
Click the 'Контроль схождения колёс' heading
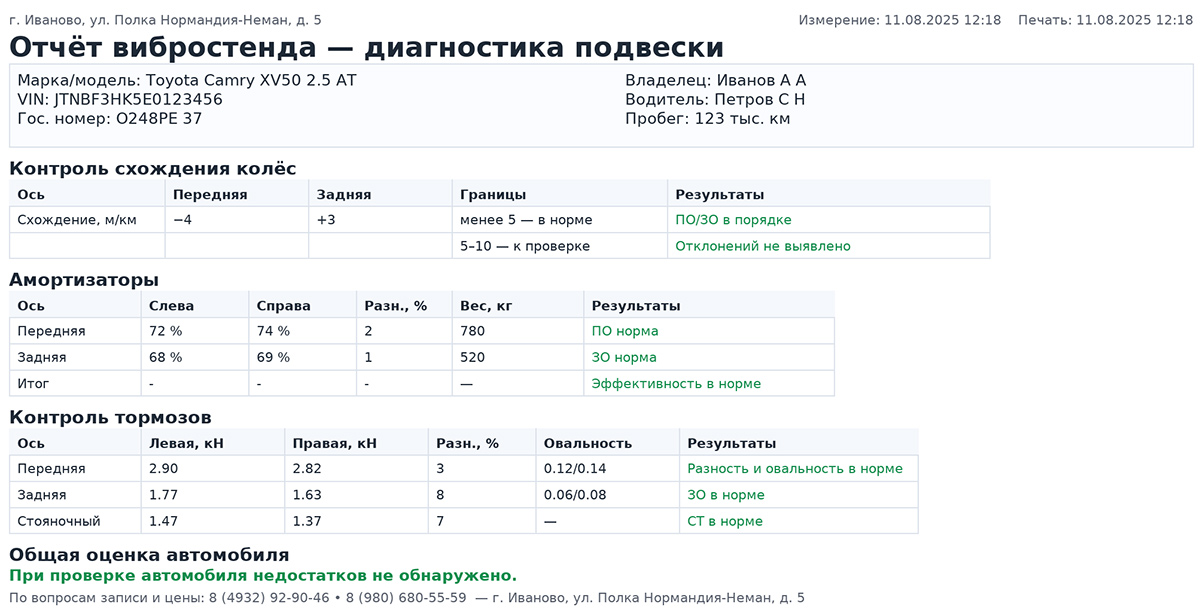pyautogui.click(x=153, y=169)
